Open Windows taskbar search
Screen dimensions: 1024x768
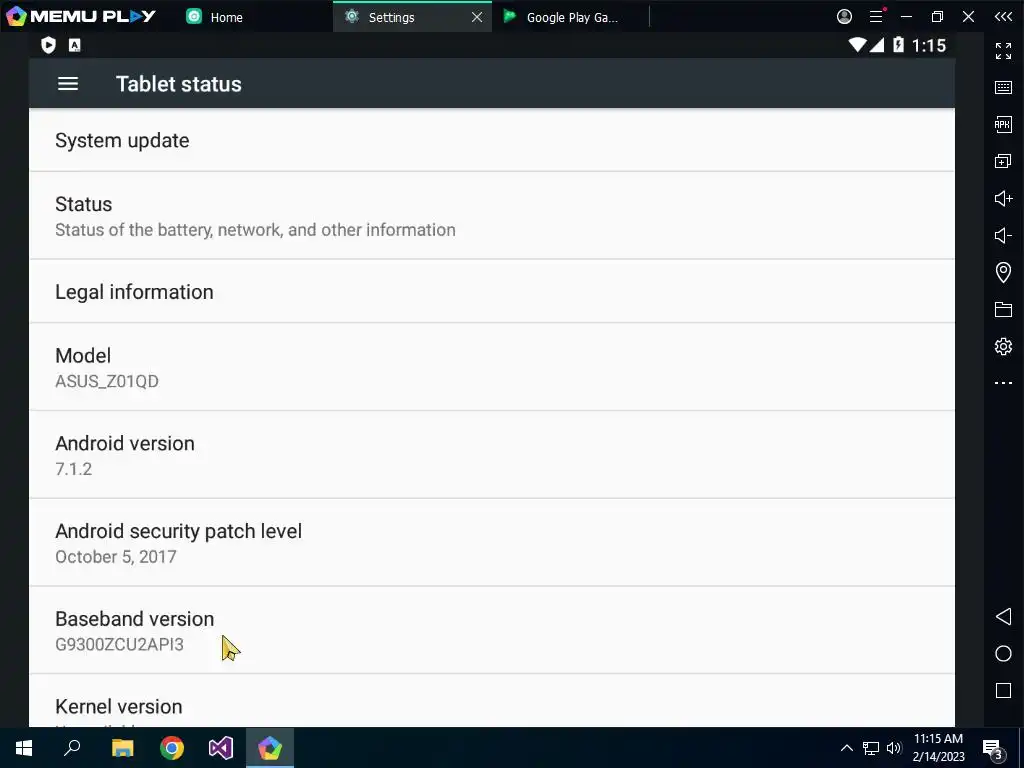click(x=72, y=748)
